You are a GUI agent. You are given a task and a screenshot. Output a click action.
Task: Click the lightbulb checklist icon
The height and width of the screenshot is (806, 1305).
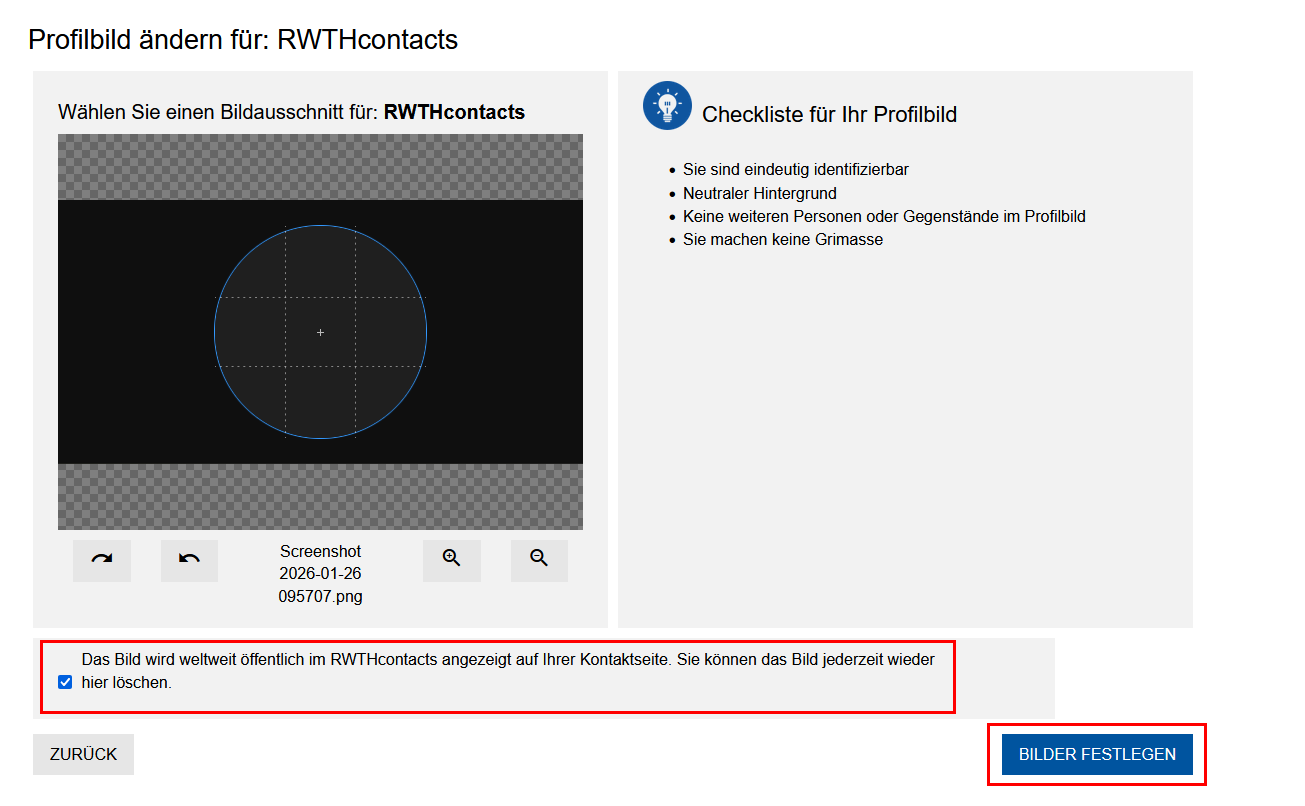tap(667, 106)
